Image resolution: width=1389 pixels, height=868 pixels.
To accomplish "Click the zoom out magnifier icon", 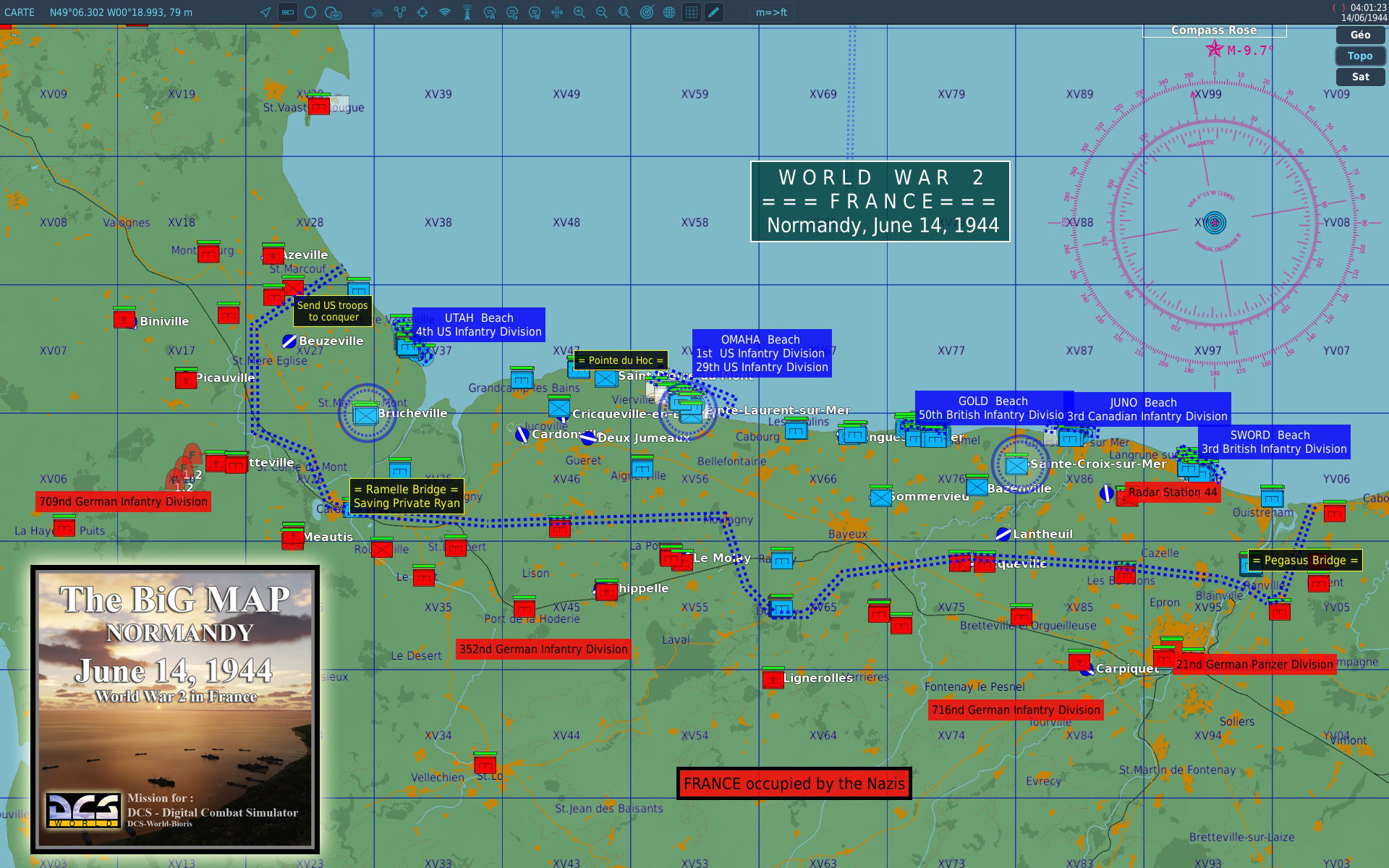I will click(x=602, y=12).
